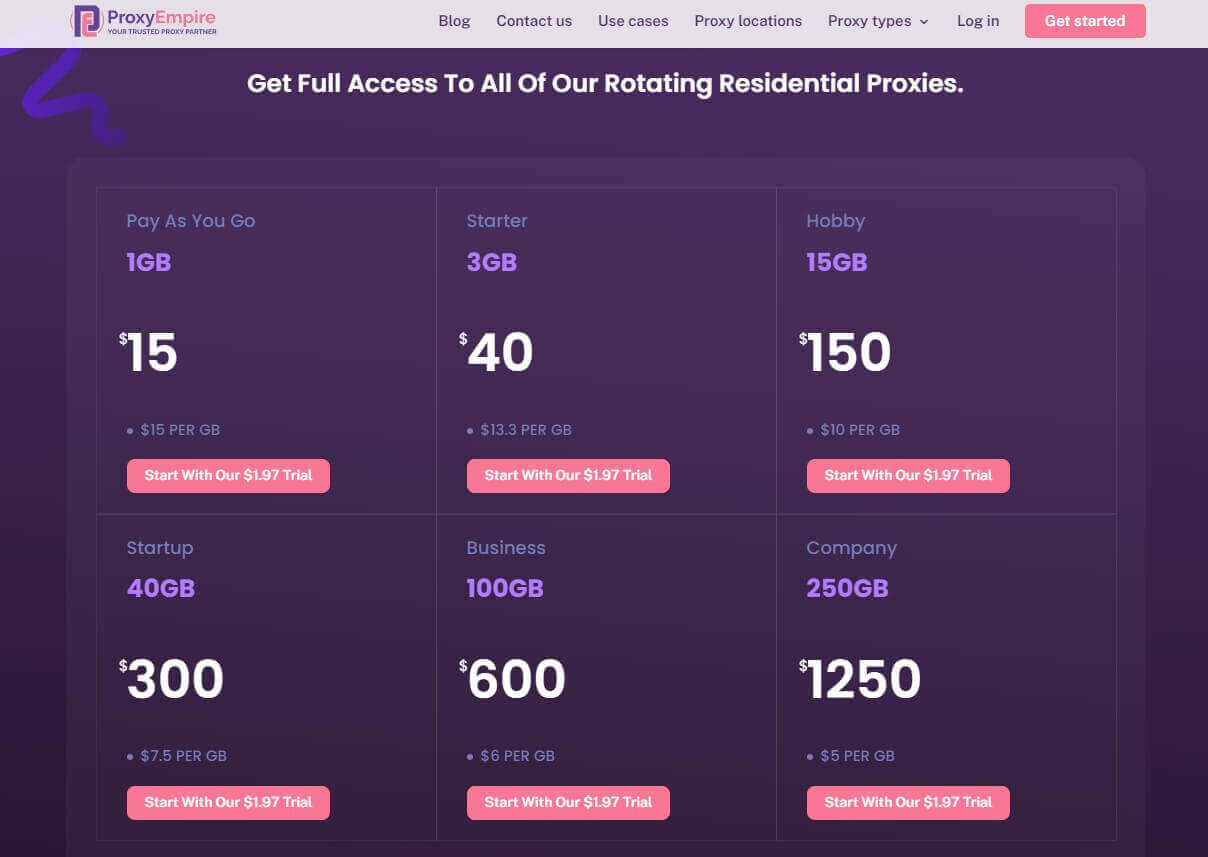
Task: Open the Use cases page
Action: pos(633,21)
